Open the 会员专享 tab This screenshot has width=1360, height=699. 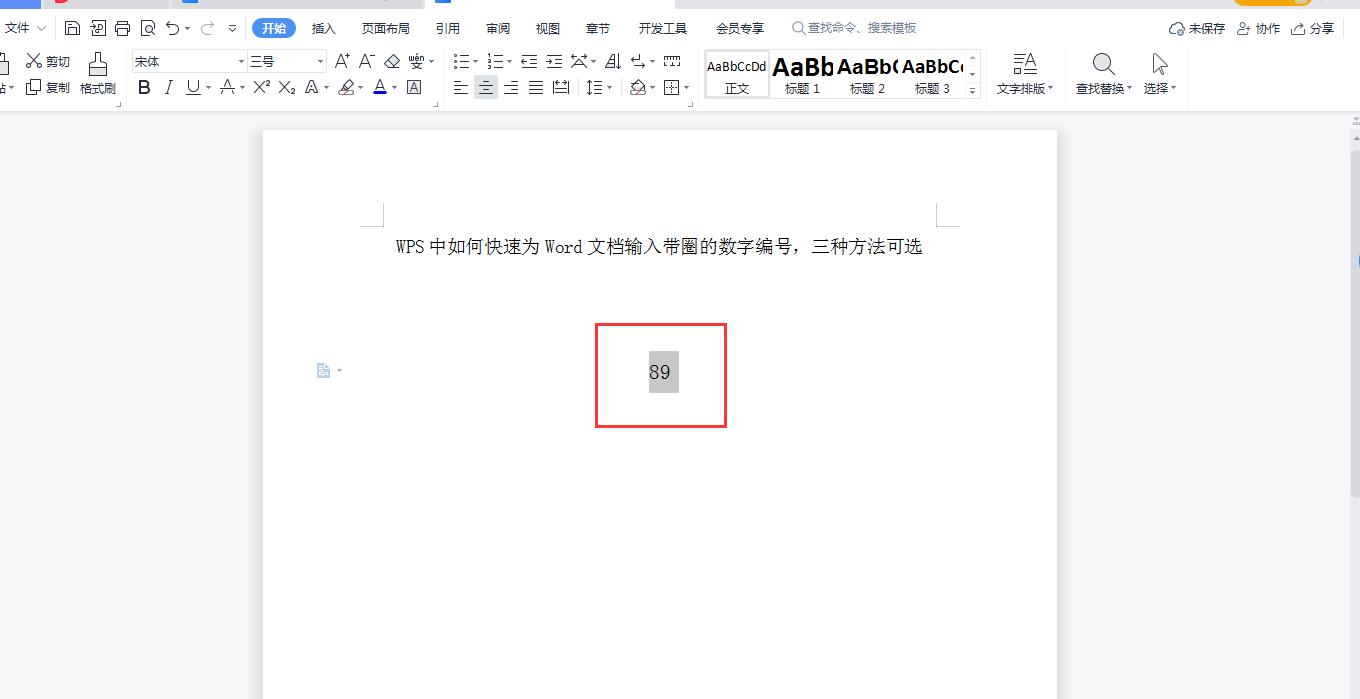740,28
